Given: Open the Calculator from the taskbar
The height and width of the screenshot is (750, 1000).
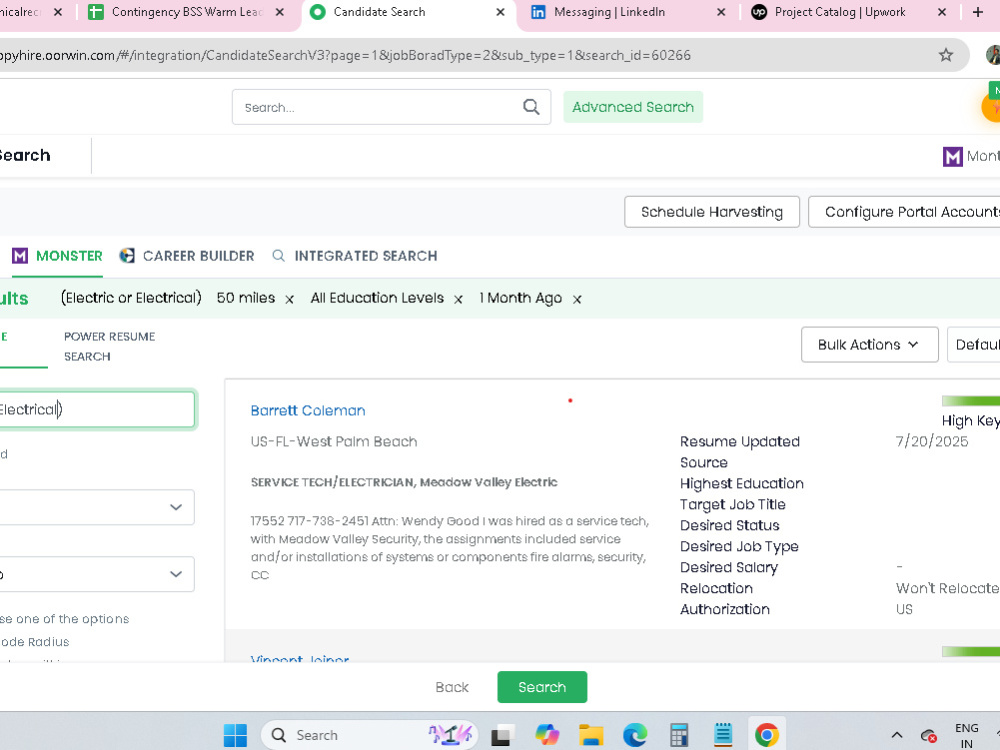Looking at the screenshot, I should pyautogui.click(x=679, y=735).
